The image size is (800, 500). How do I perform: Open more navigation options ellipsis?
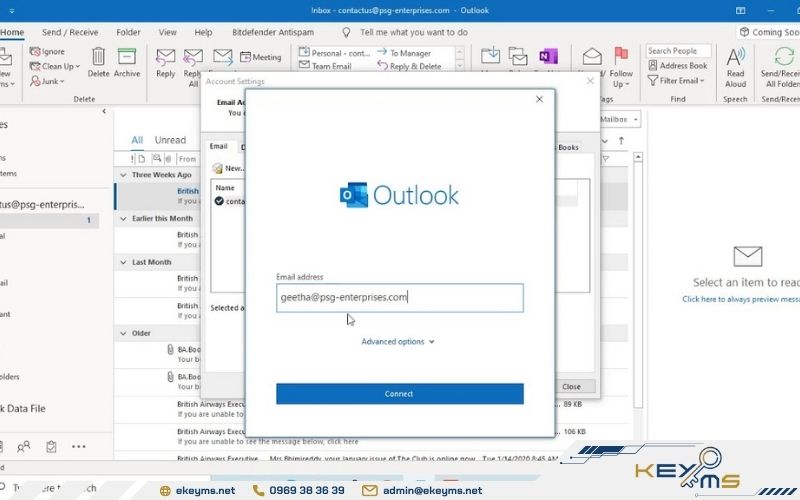79,447
